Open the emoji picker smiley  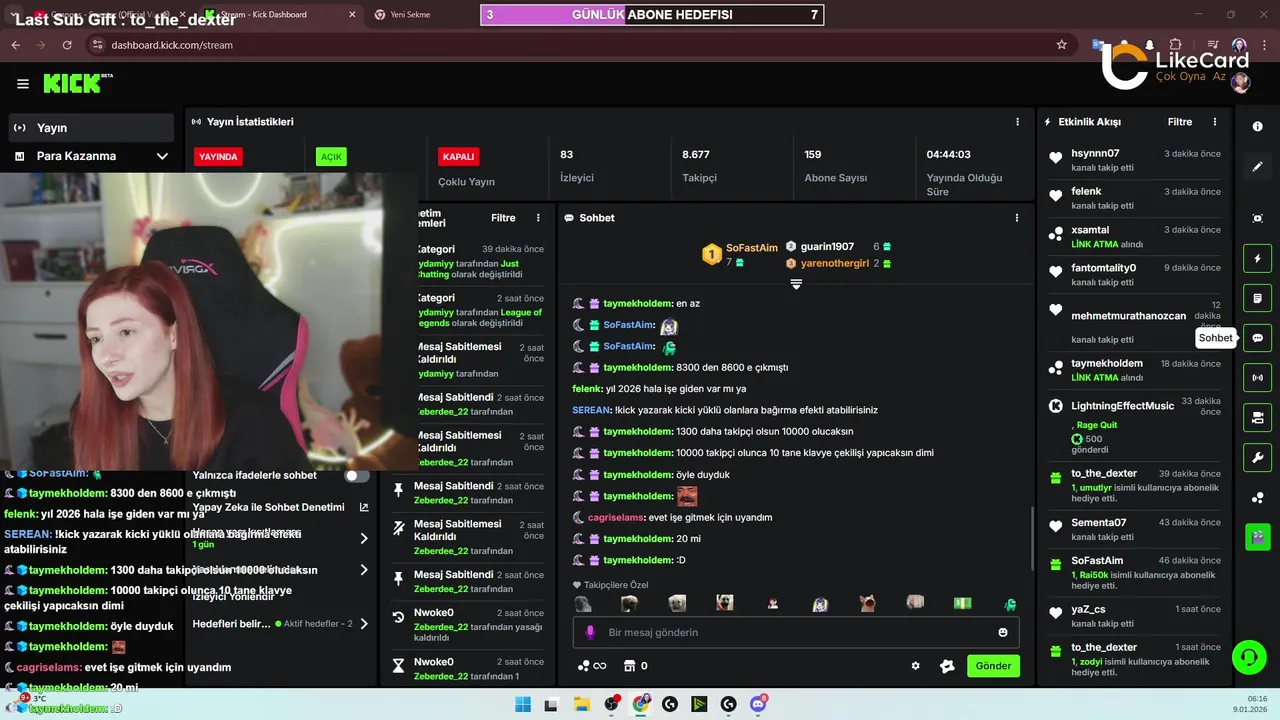[1003, 632]
